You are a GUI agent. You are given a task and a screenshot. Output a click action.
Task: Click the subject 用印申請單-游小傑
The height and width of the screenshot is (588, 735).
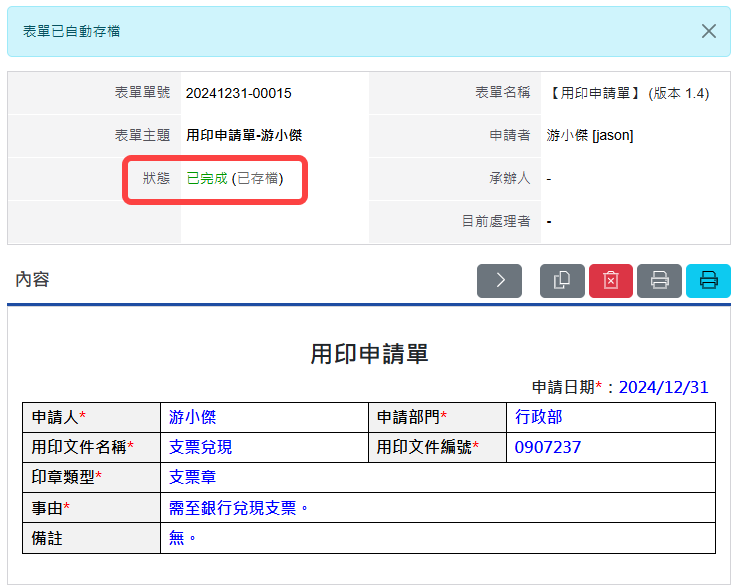244,136
